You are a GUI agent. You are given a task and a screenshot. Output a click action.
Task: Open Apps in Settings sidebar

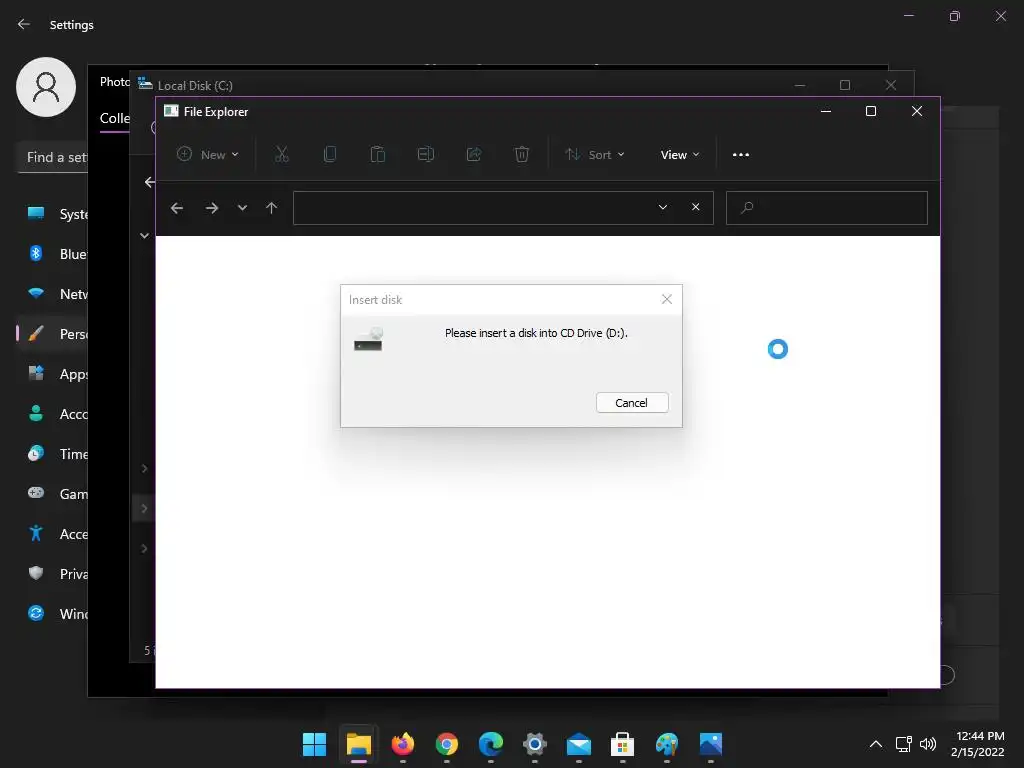[x=52, y=374]
